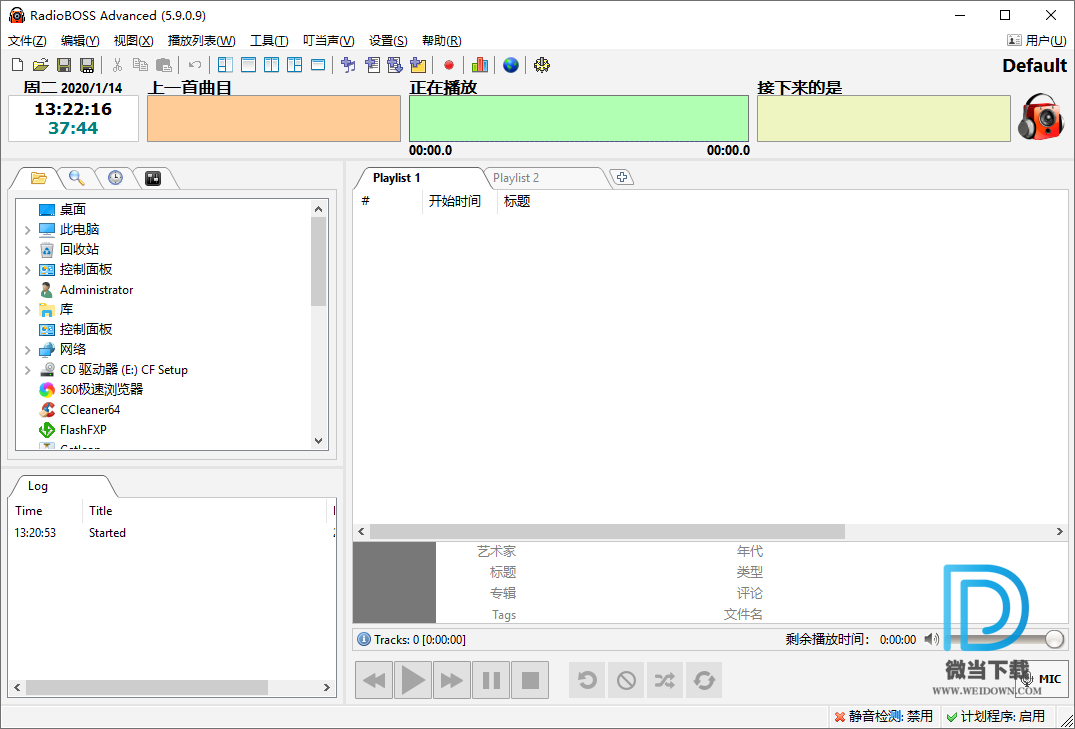The image size is (1075, 729).
Task: Open the 工具(T) menu
Action: (269, 41)
